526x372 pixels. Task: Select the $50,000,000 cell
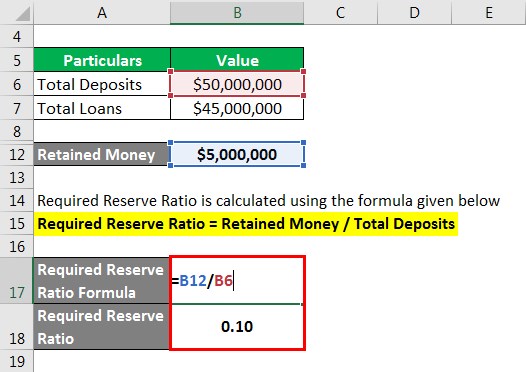coord(237,84)
